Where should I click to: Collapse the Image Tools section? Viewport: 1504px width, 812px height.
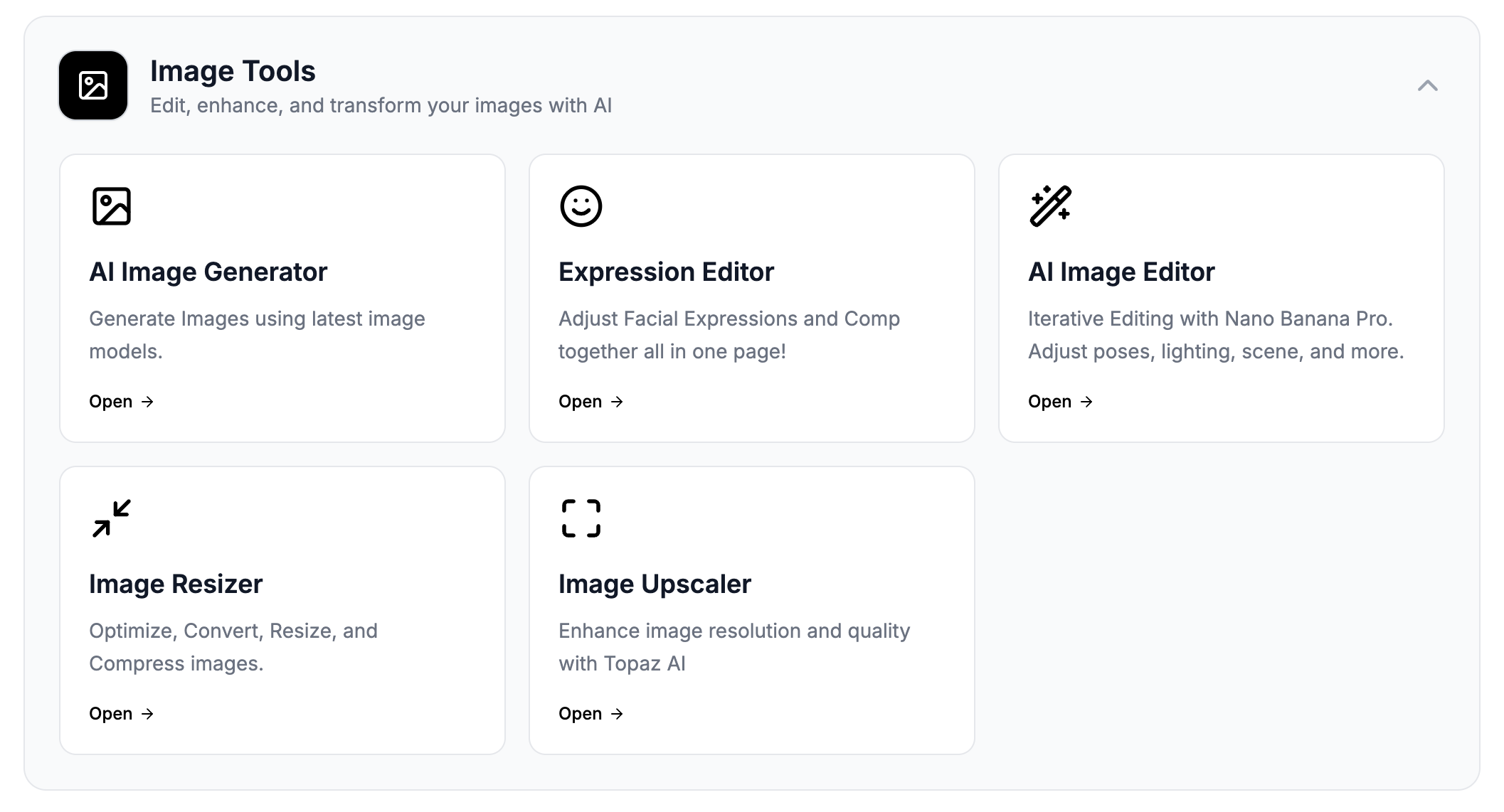(x=1427, y=86)
